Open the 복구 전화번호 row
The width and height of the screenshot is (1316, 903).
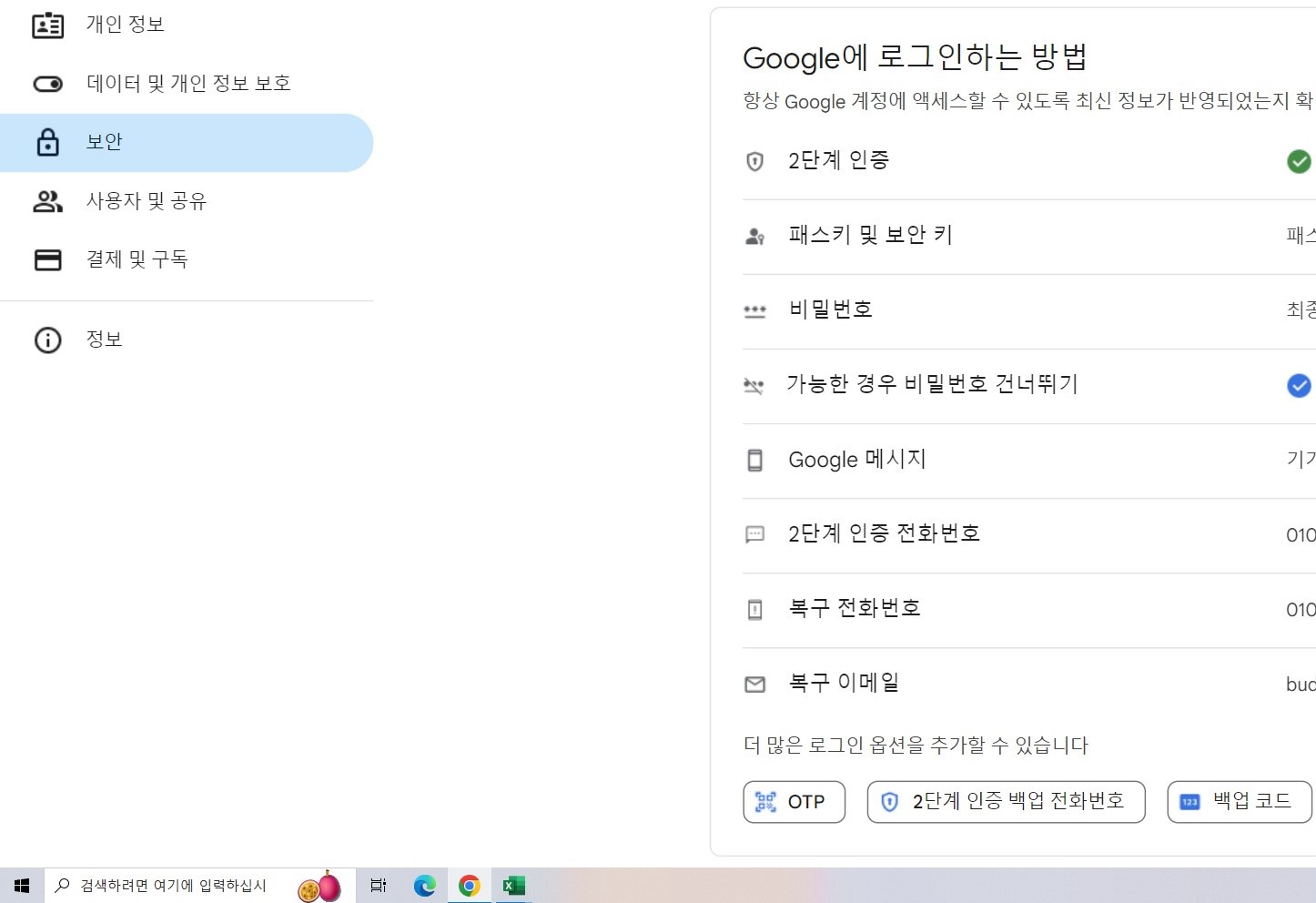(x=1029, y=610)
